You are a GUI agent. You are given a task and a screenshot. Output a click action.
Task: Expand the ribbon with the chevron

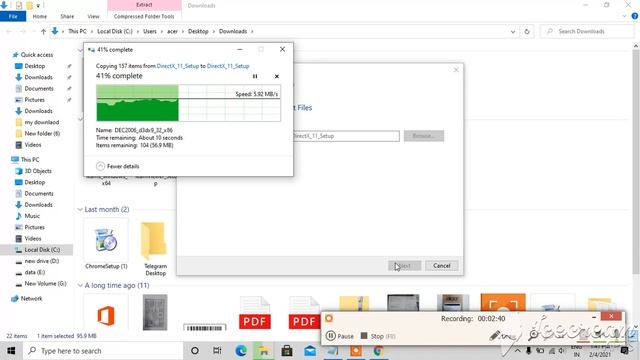click(x=624, y=16)
